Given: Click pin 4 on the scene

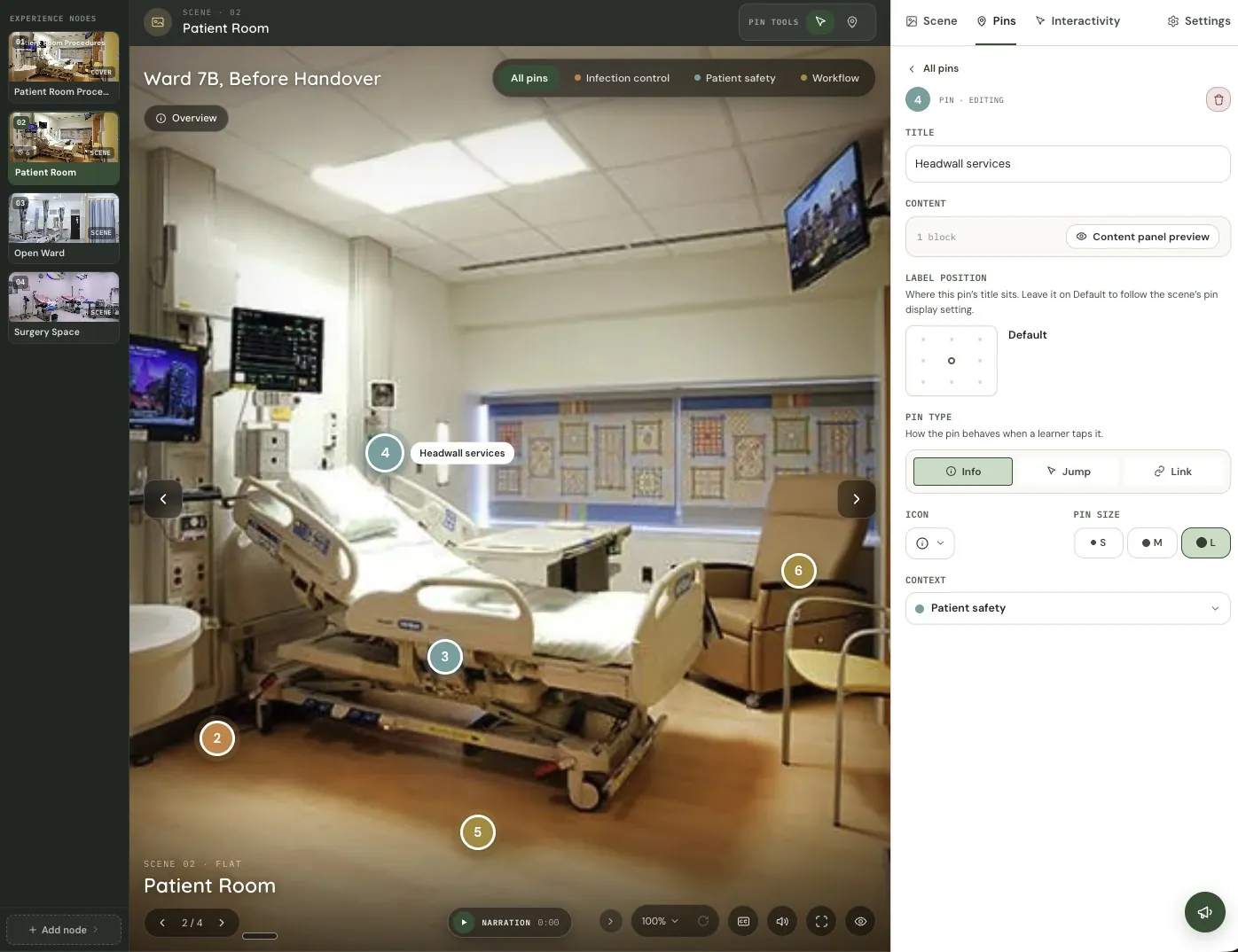Looking at the screenshot, I should 385,453.
